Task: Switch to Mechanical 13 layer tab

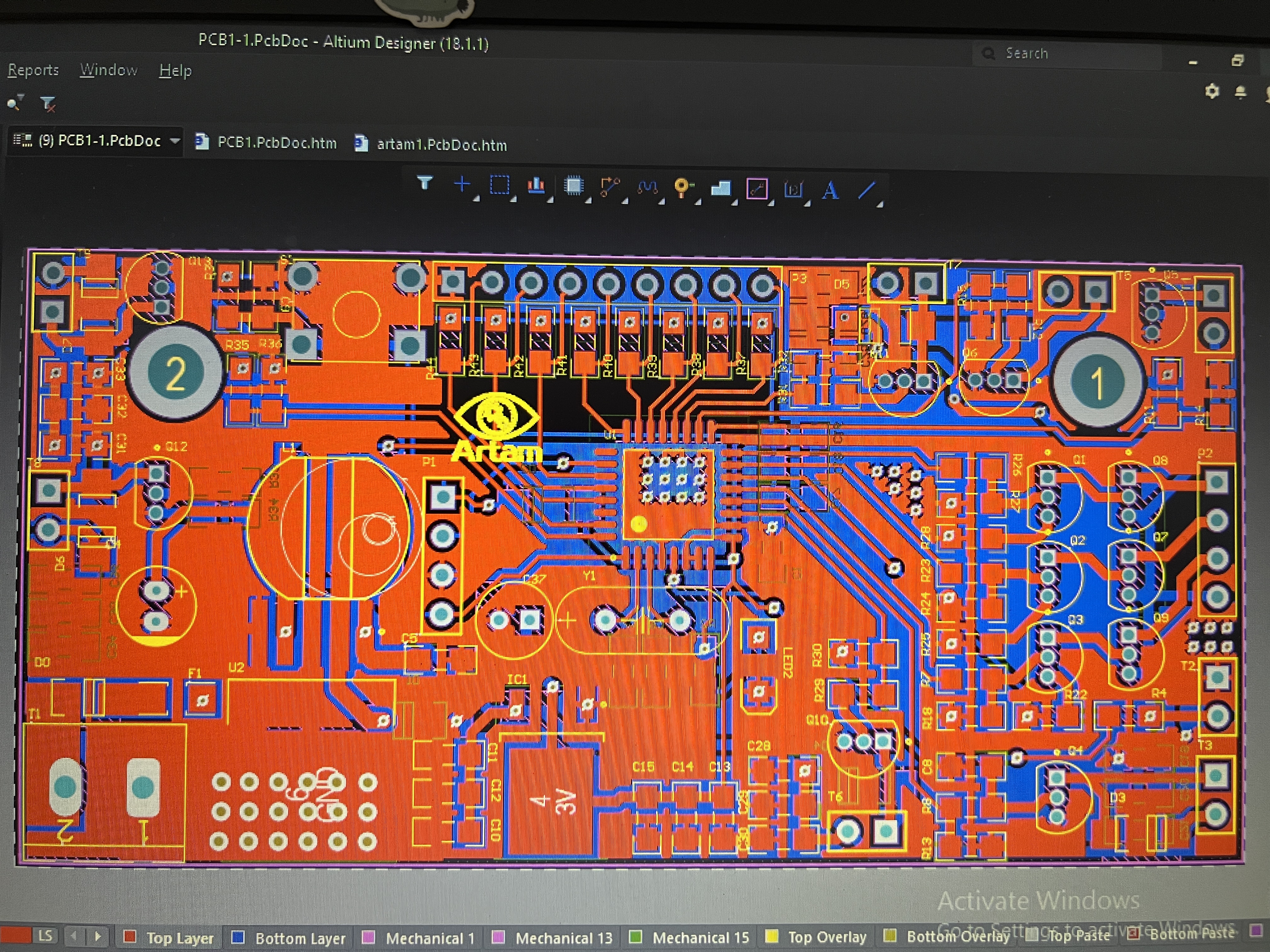Action: 553,938
